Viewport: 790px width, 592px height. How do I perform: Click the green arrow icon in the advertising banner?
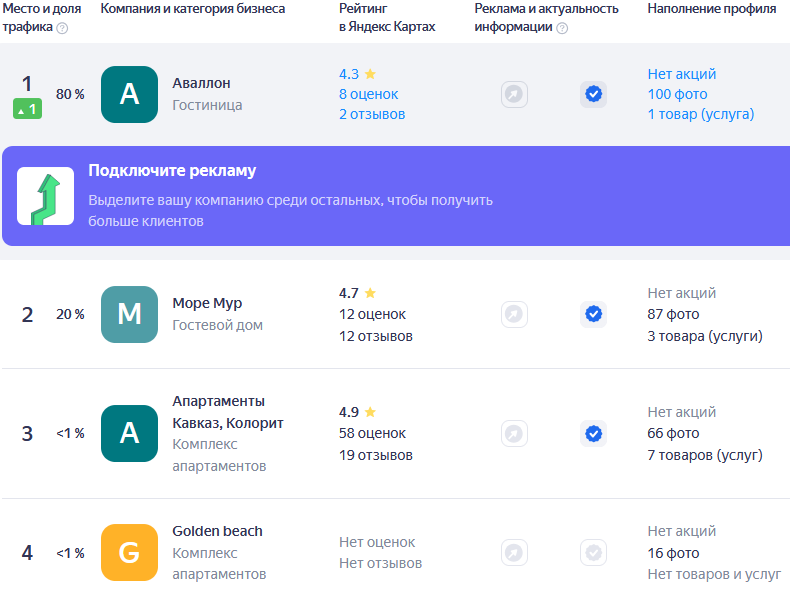tap(45, 196)
